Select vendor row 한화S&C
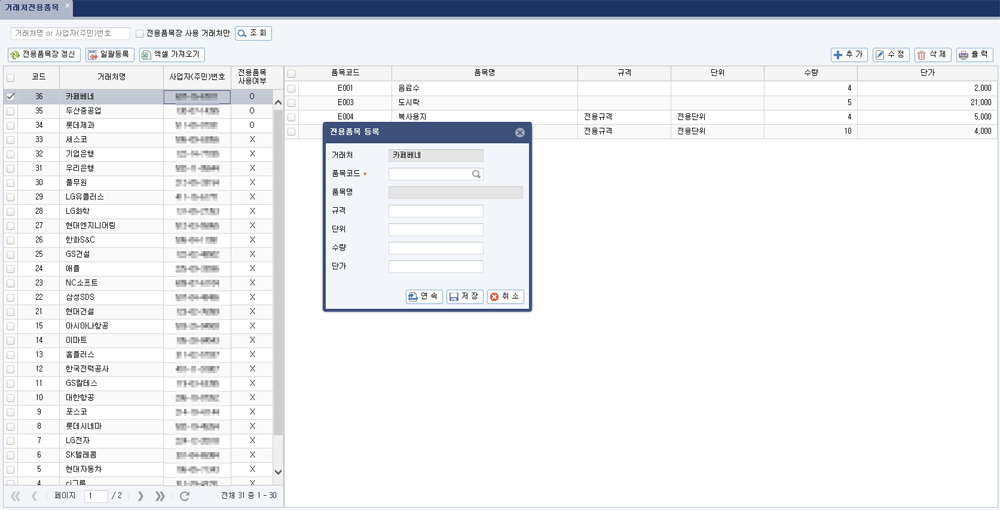 [x=139, y=240]
